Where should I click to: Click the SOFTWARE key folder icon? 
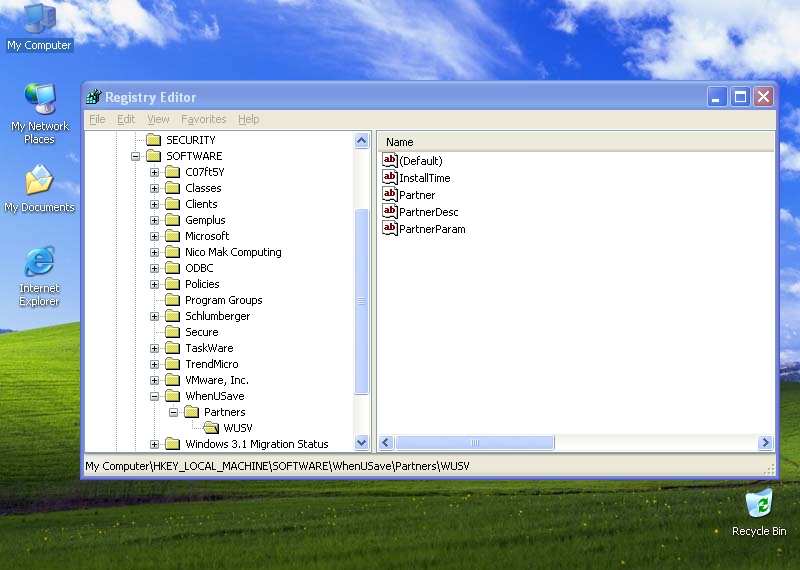(154, 156)
